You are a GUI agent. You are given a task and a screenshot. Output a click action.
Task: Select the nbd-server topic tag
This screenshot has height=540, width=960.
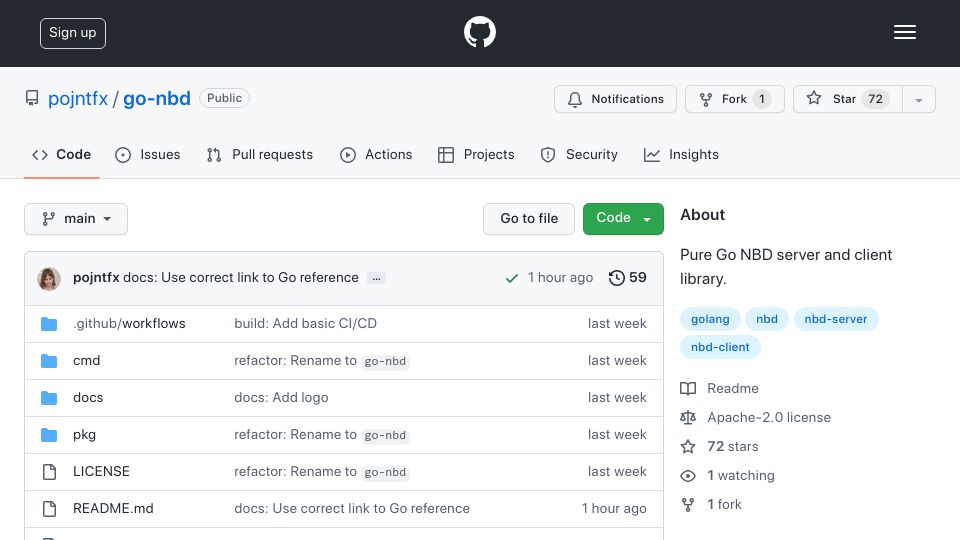tap(836, 320)
